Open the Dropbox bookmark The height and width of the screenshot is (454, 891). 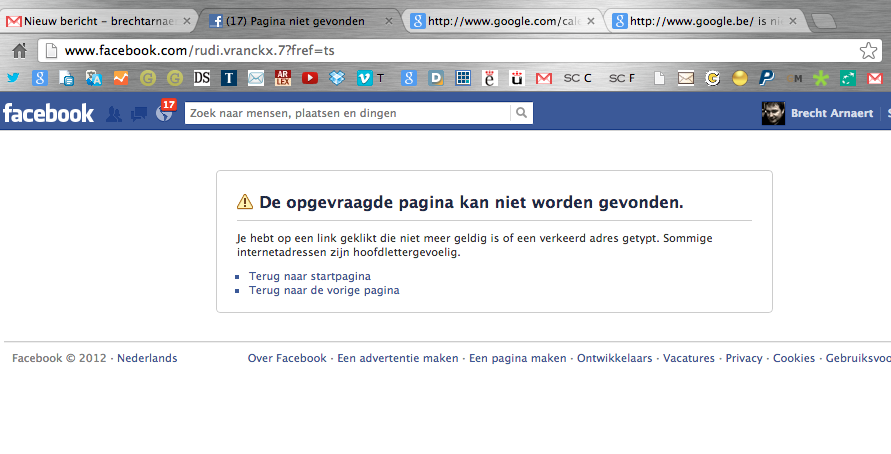337,78
